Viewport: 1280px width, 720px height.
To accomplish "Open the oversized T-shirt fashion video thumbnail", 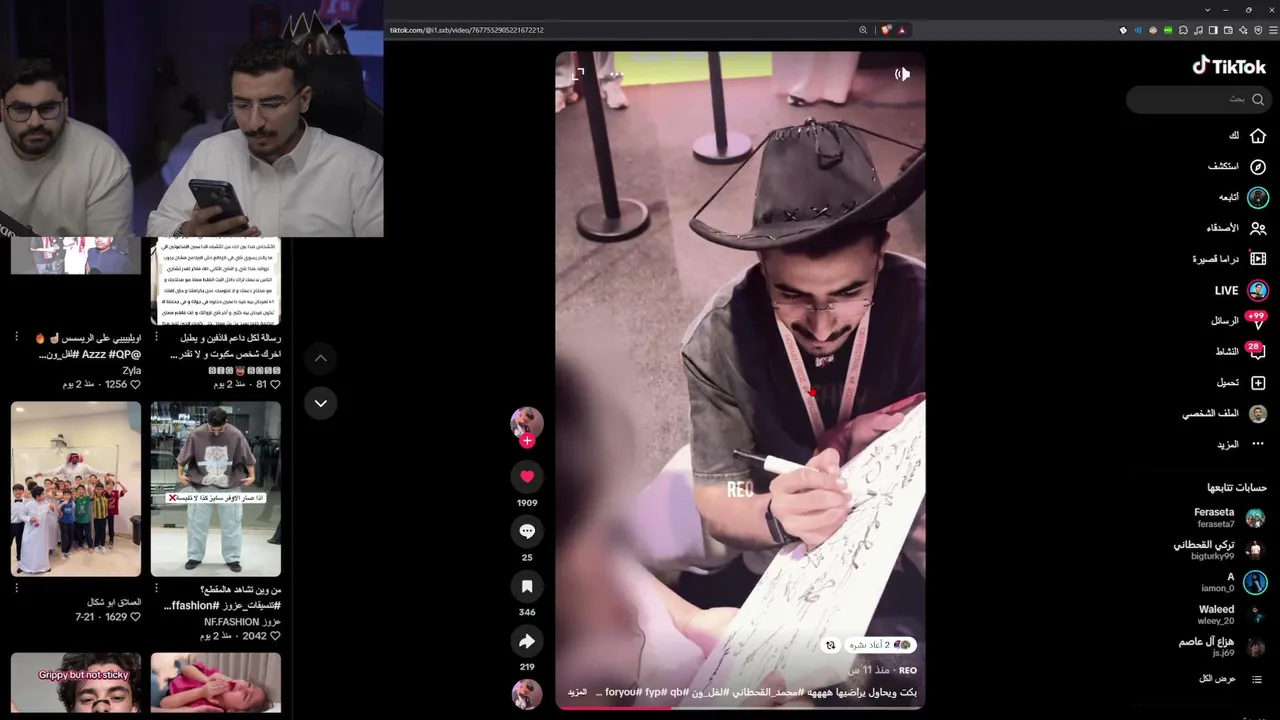I will [216, 489].
